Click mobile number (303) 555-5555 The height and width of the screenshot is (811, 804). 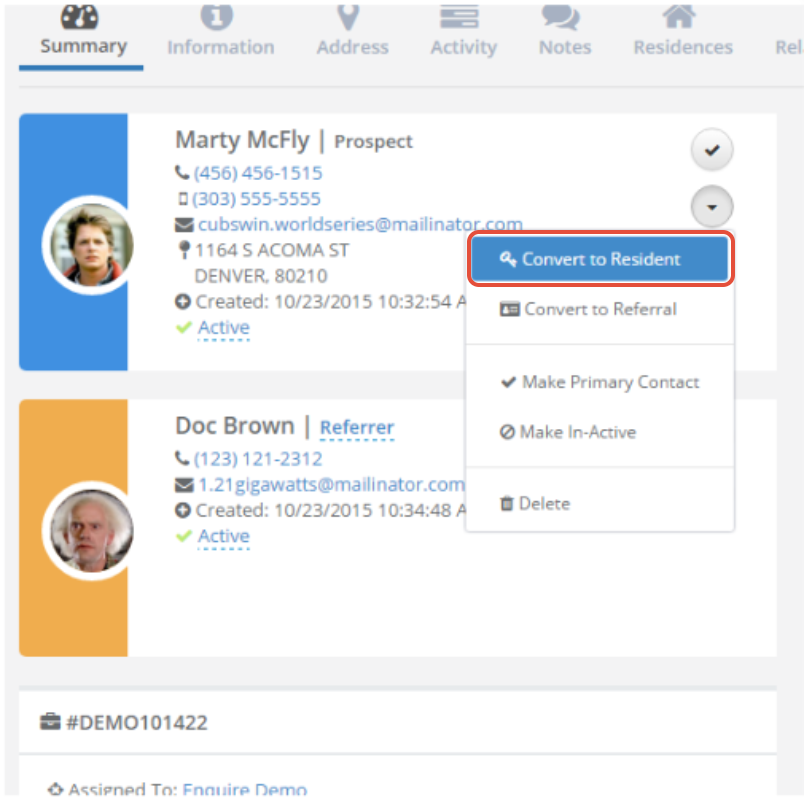point(256,199)
